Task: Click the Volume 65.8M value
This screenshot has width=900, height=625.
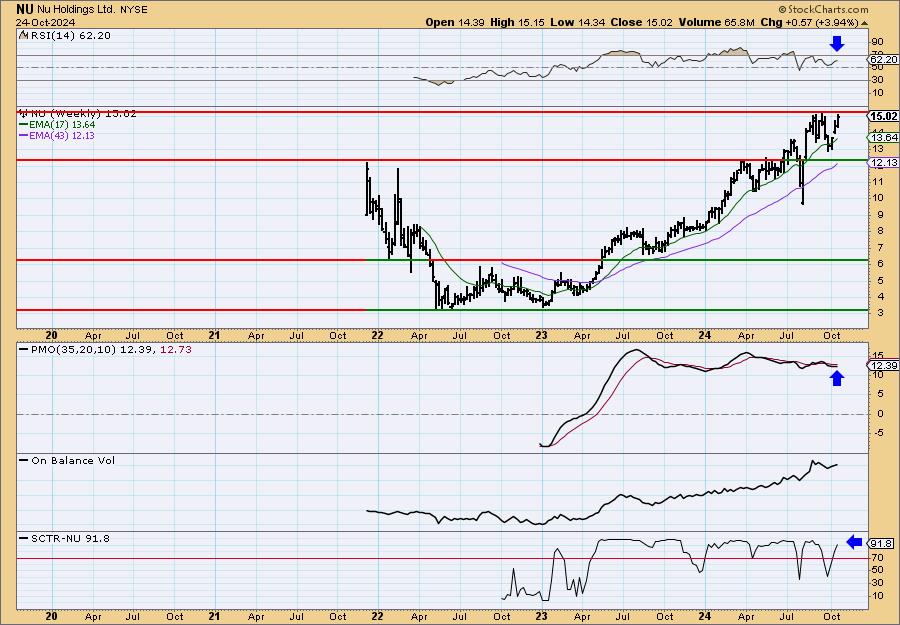Action: click(x=717, y=22)
